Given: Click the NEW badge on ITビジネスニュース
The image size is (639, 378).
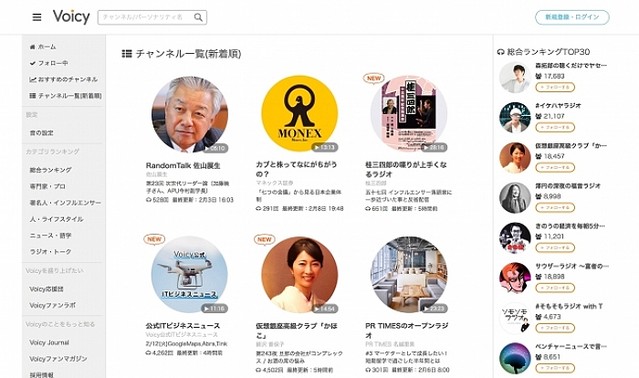Looking at the screenshot, I should click(154, 239).
